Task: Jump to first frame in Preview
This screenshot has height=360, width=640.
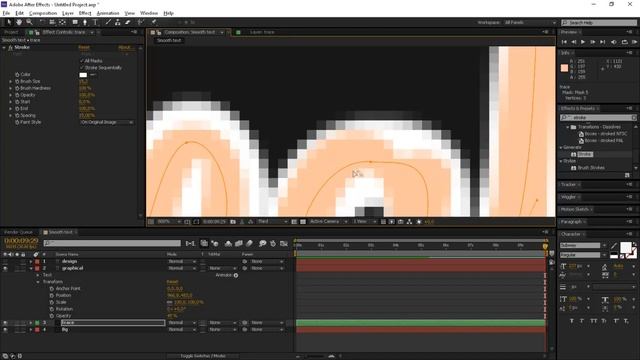Action: tap(564, 42)
